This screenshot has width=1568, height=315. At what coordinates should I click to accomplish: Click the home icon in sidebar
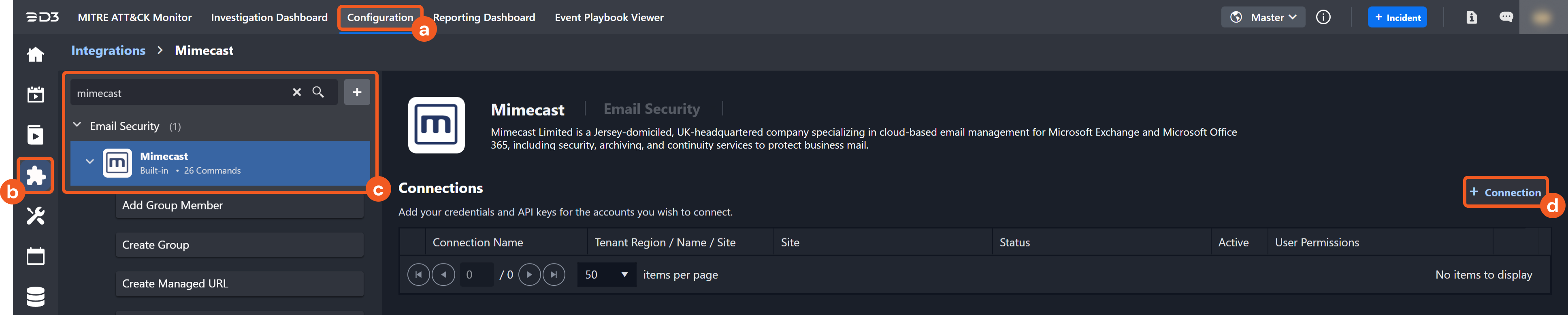[x=35, y=55]
